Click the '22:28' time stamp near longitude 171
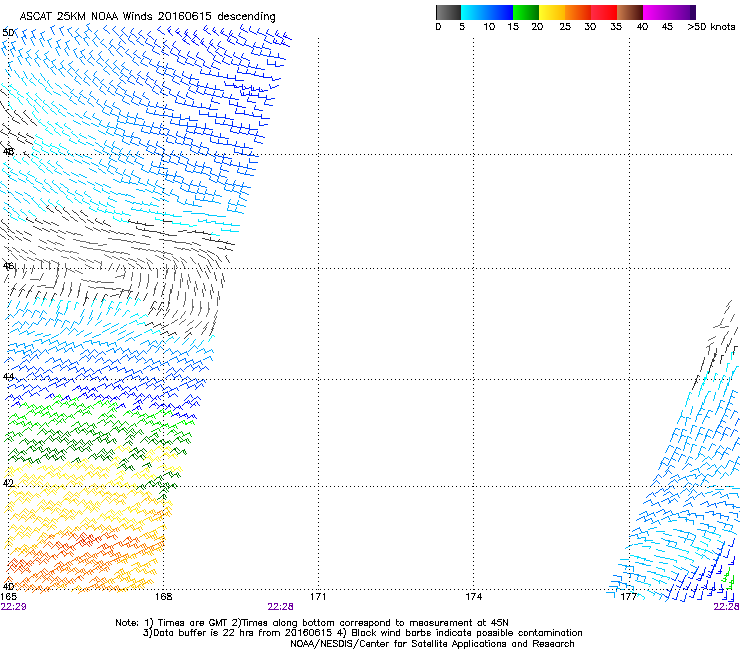740x650 pixels. (x=280, y=607)
